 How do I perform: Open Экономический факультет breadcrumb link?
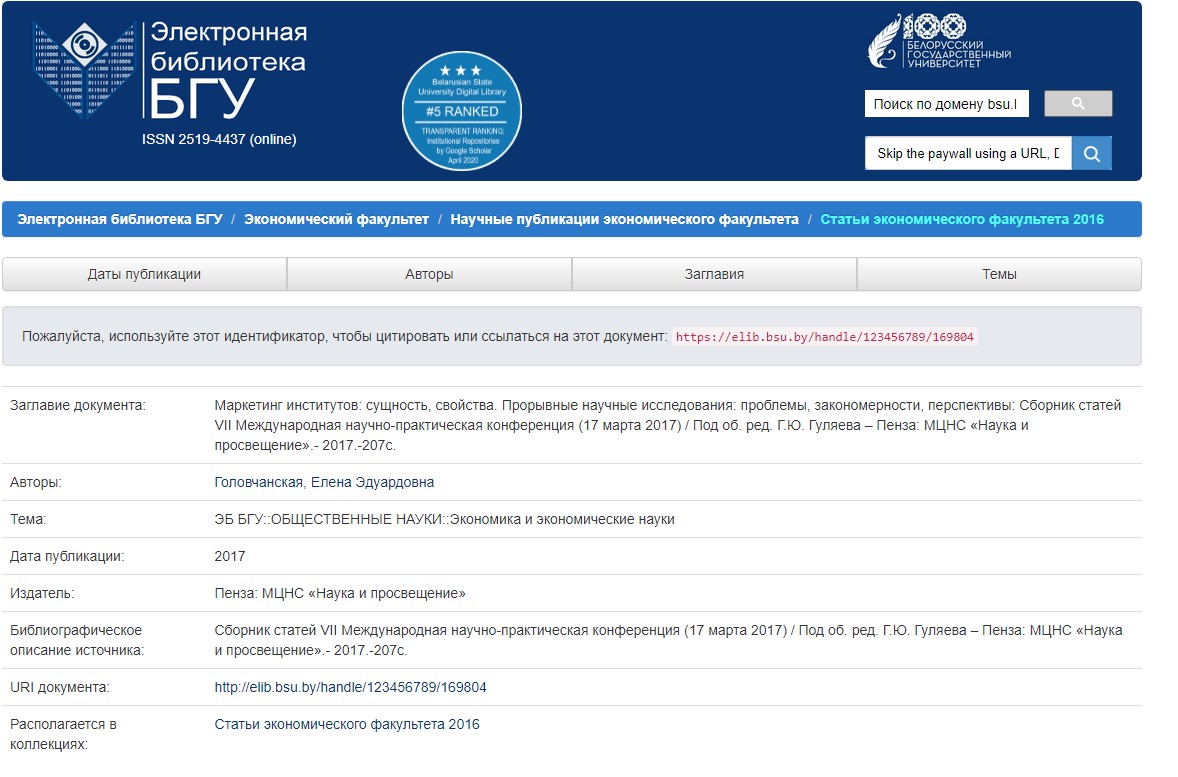point(337,219)
